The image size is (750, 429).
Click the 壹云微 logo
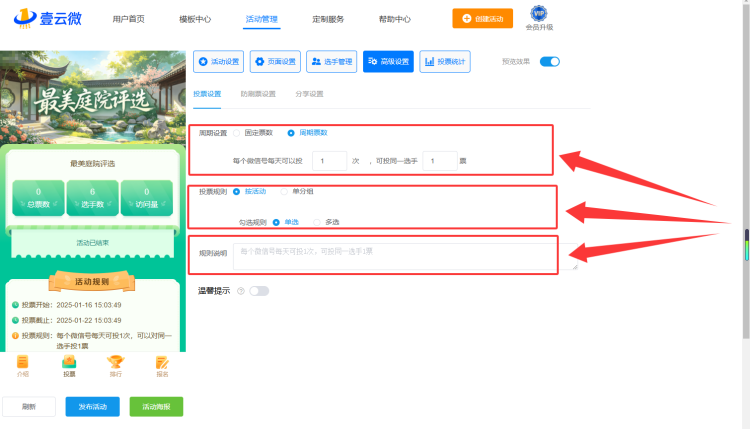point(48,19)
